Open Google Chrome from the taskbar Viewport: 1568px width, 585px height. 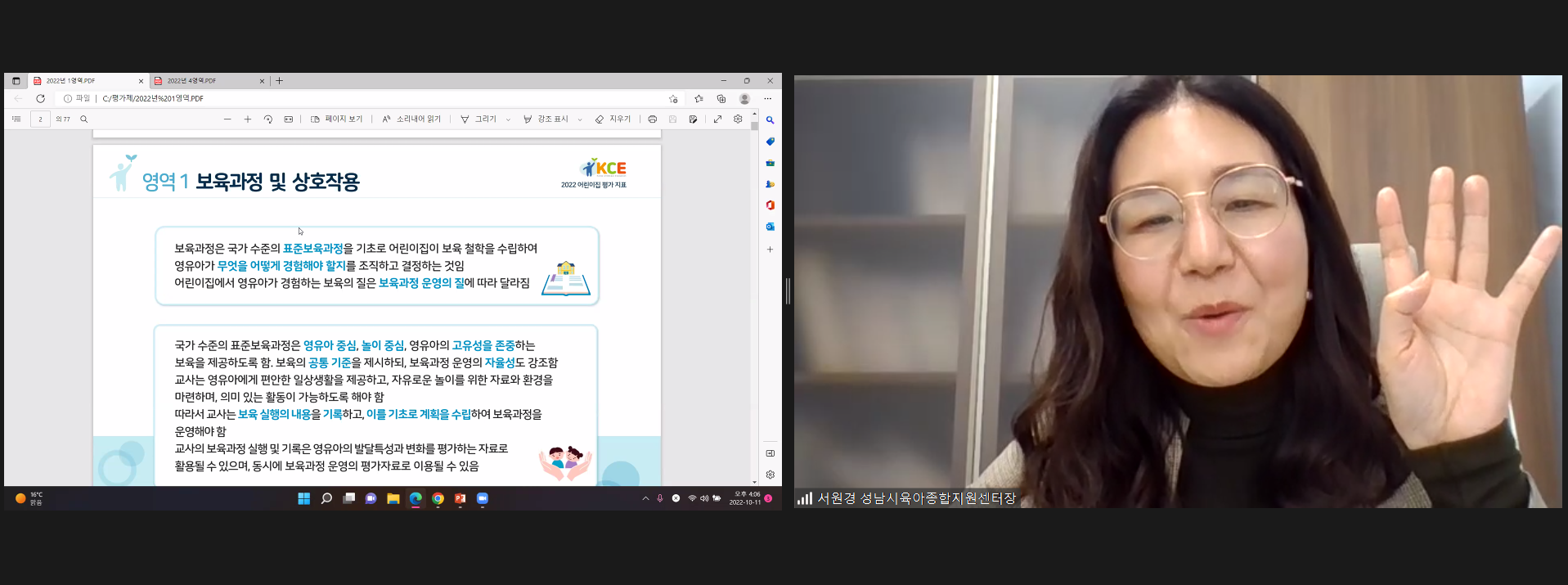[438, 498]
